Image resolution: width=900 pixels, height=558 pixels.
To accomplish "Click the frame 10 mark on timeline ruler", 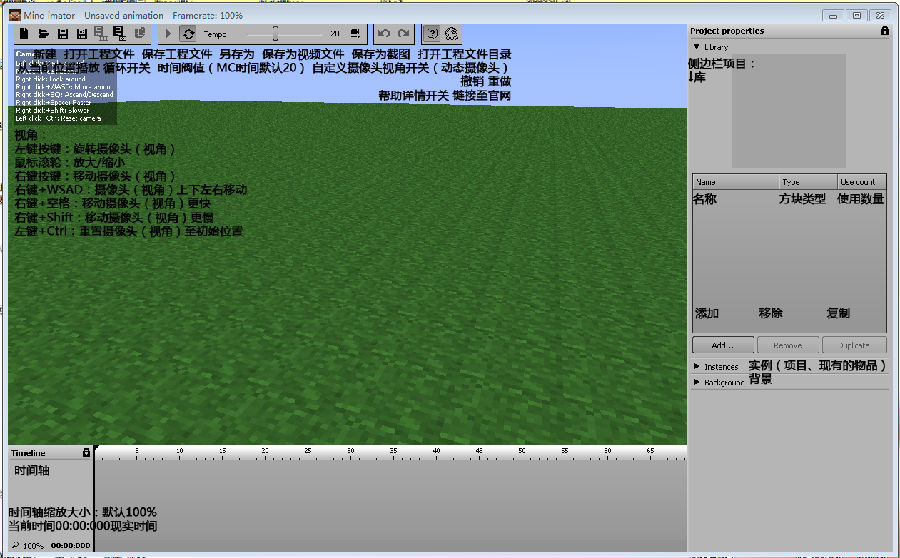I will coord(180,451).
